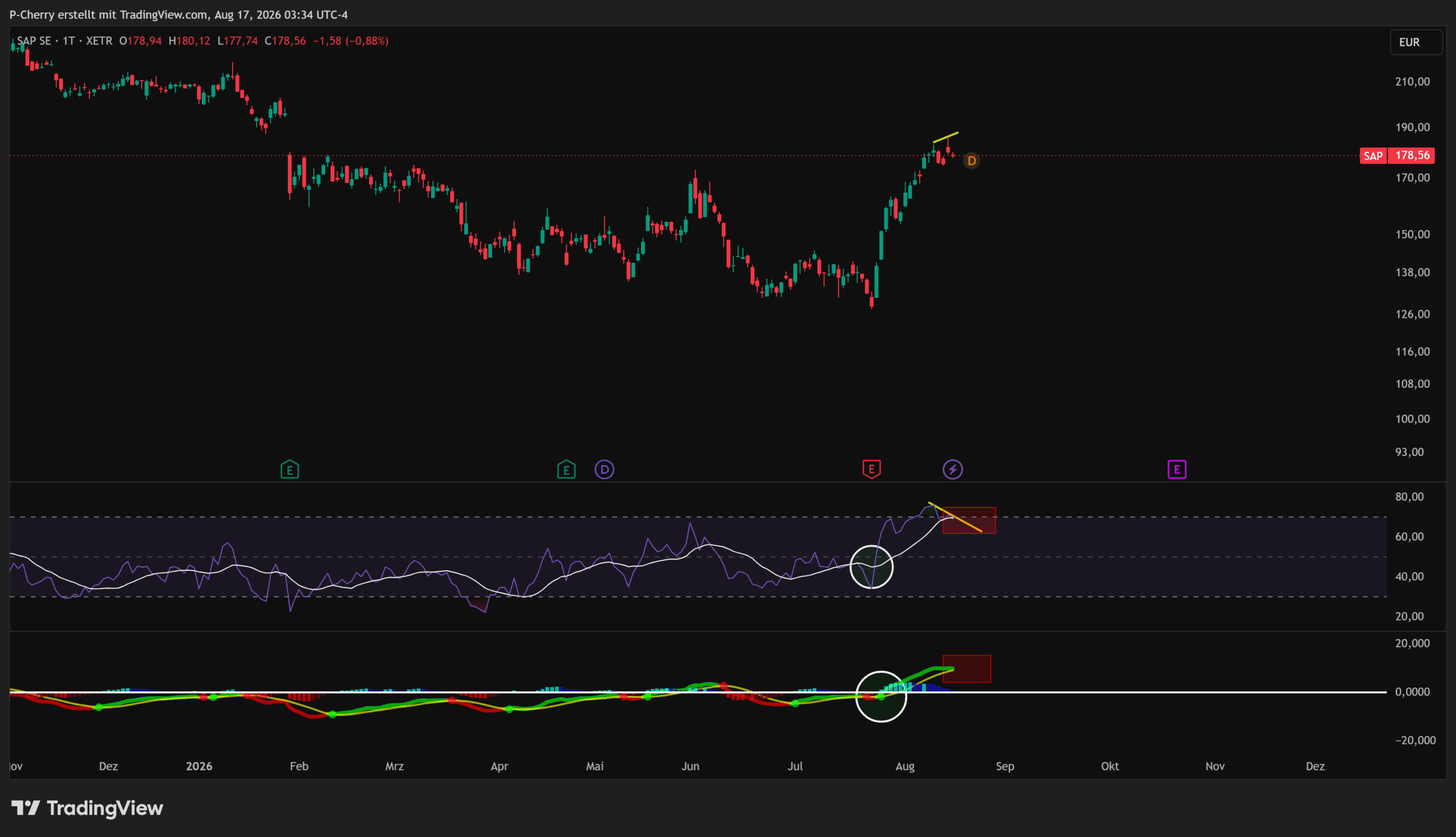The width and height of the screenshot is (1456, 837).
Task: Click the orange D marker beside the last candle
Action: (971, 161)
